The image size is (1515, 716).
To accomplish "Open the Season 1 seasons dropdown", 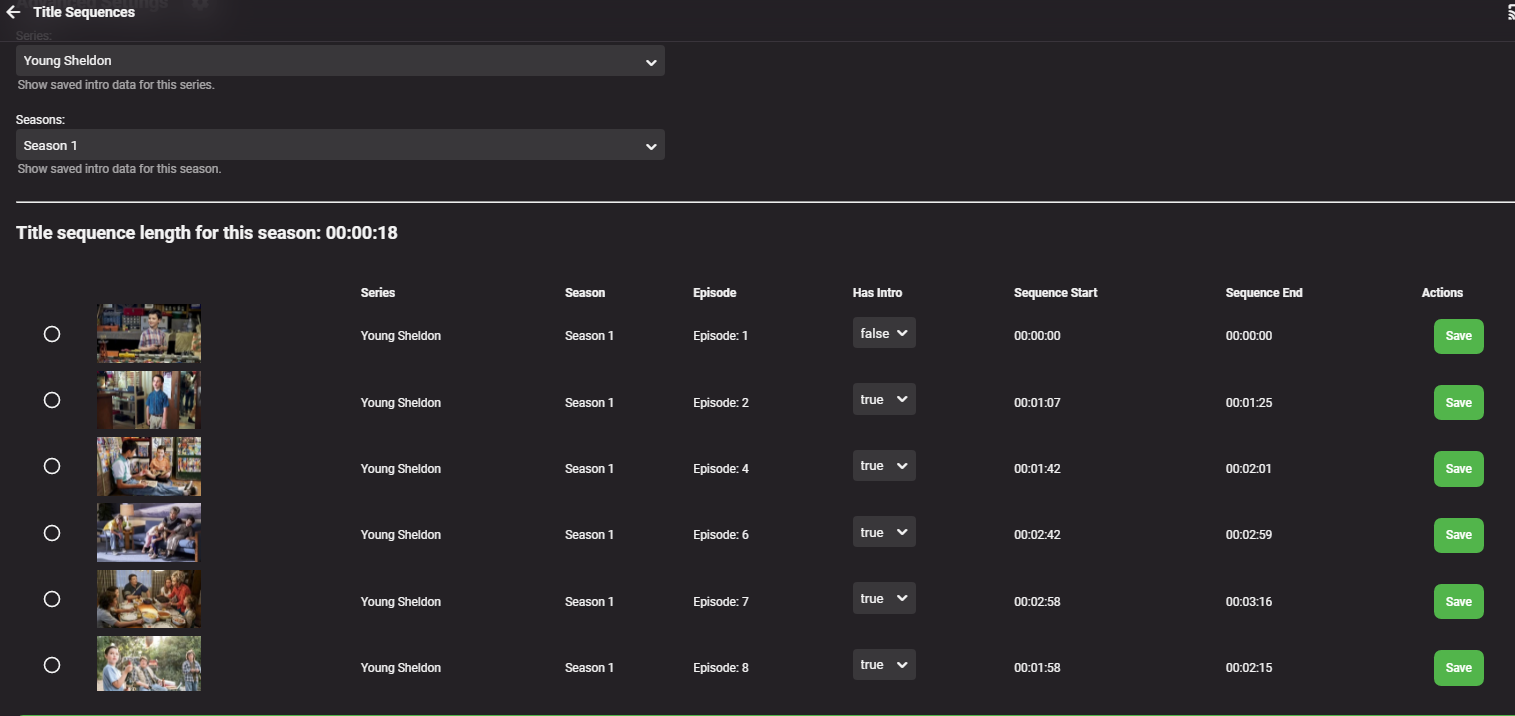I will (340, 145).
